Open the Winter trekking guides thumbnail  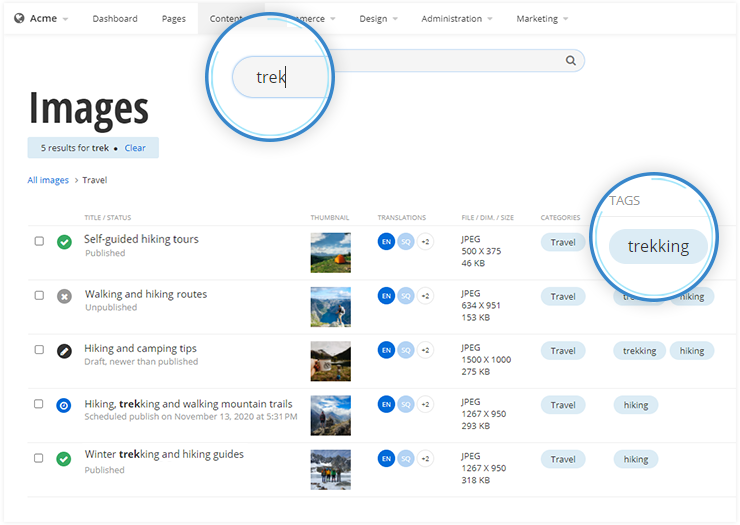tap(330, 470)
